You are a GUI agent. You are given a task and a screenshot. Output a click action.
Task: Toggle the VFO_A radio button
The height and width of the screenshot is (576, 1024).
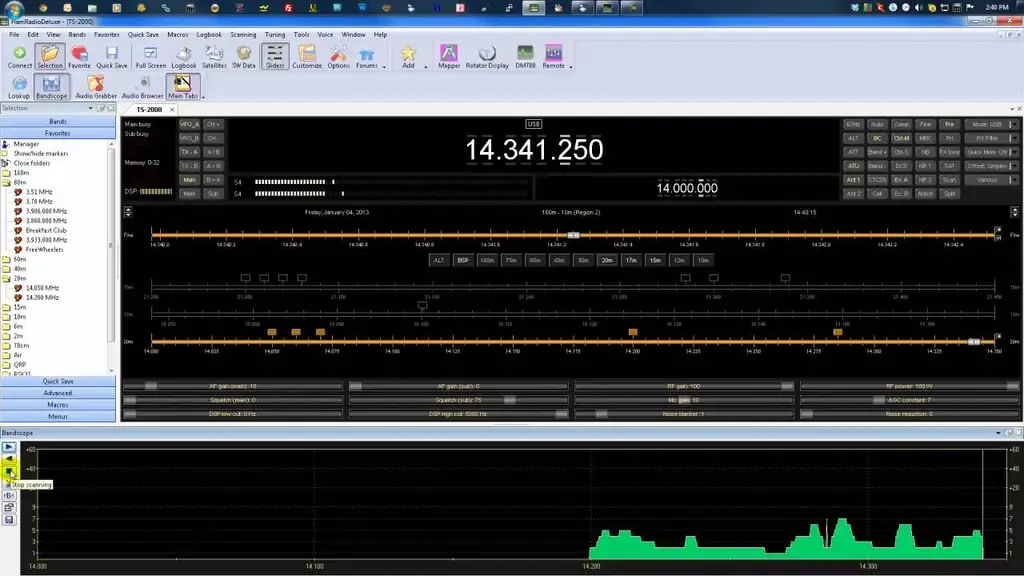(189, 124)
